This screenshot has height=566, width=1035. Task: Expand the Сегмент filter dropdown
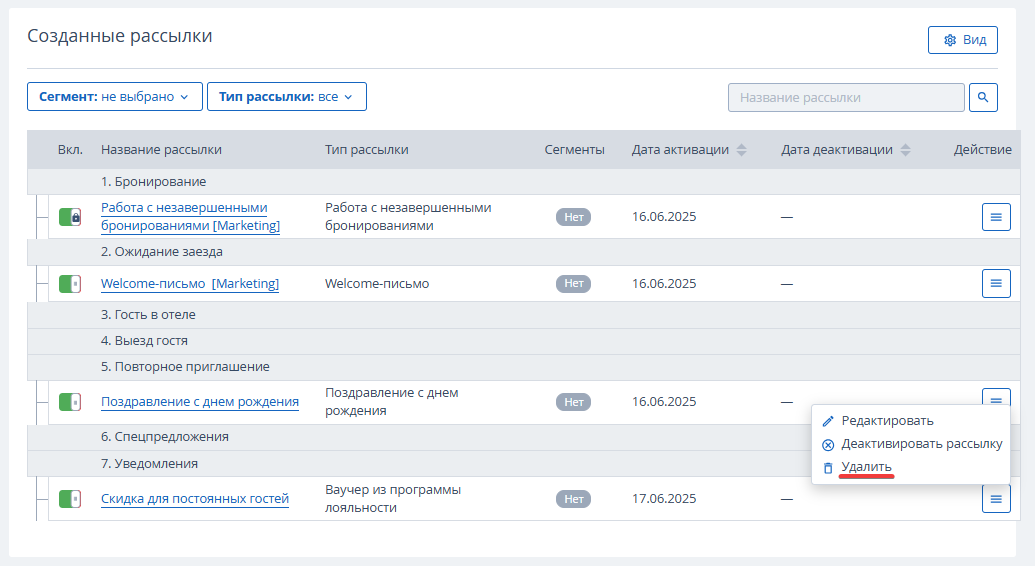[x=115, y=96]
